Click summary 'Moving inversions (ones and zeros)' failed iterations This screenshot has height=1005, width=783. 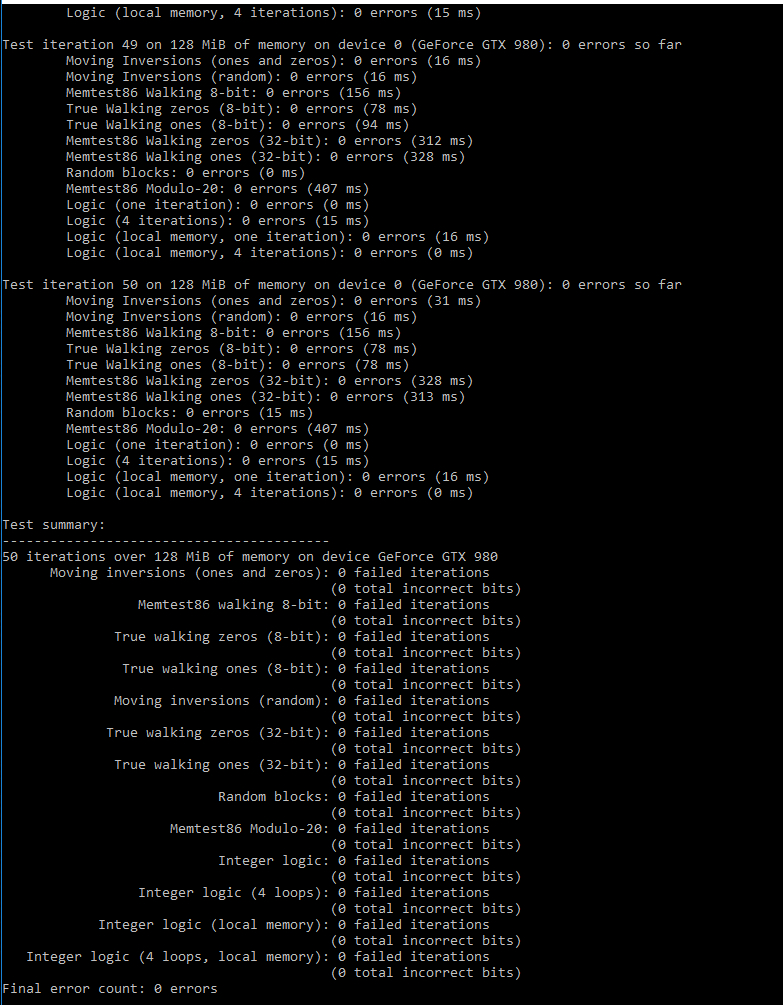tap(270, 573)
